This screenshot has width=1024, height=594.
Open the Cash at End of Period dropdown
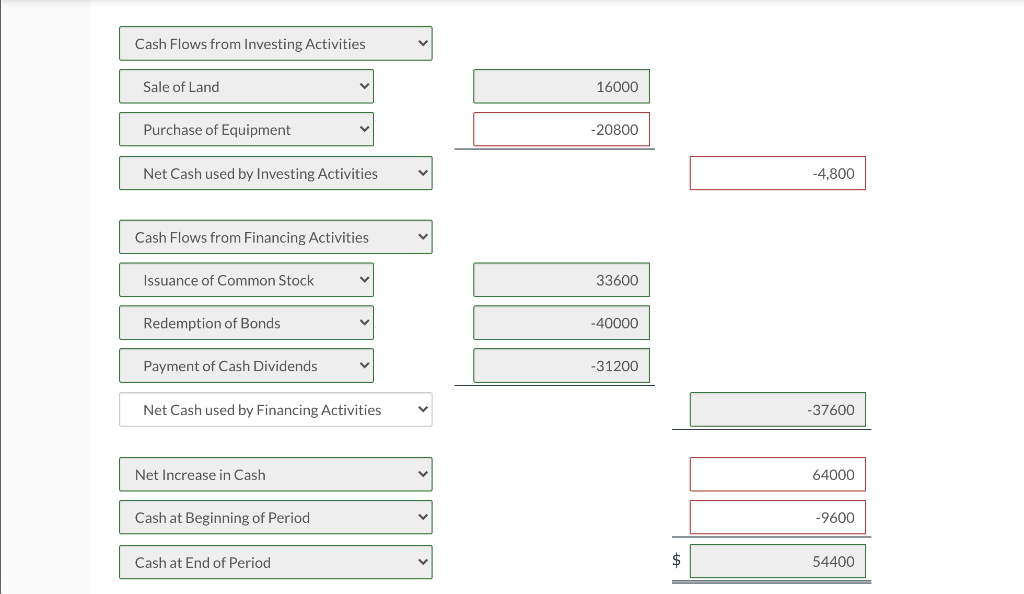[x=275, y=562]
